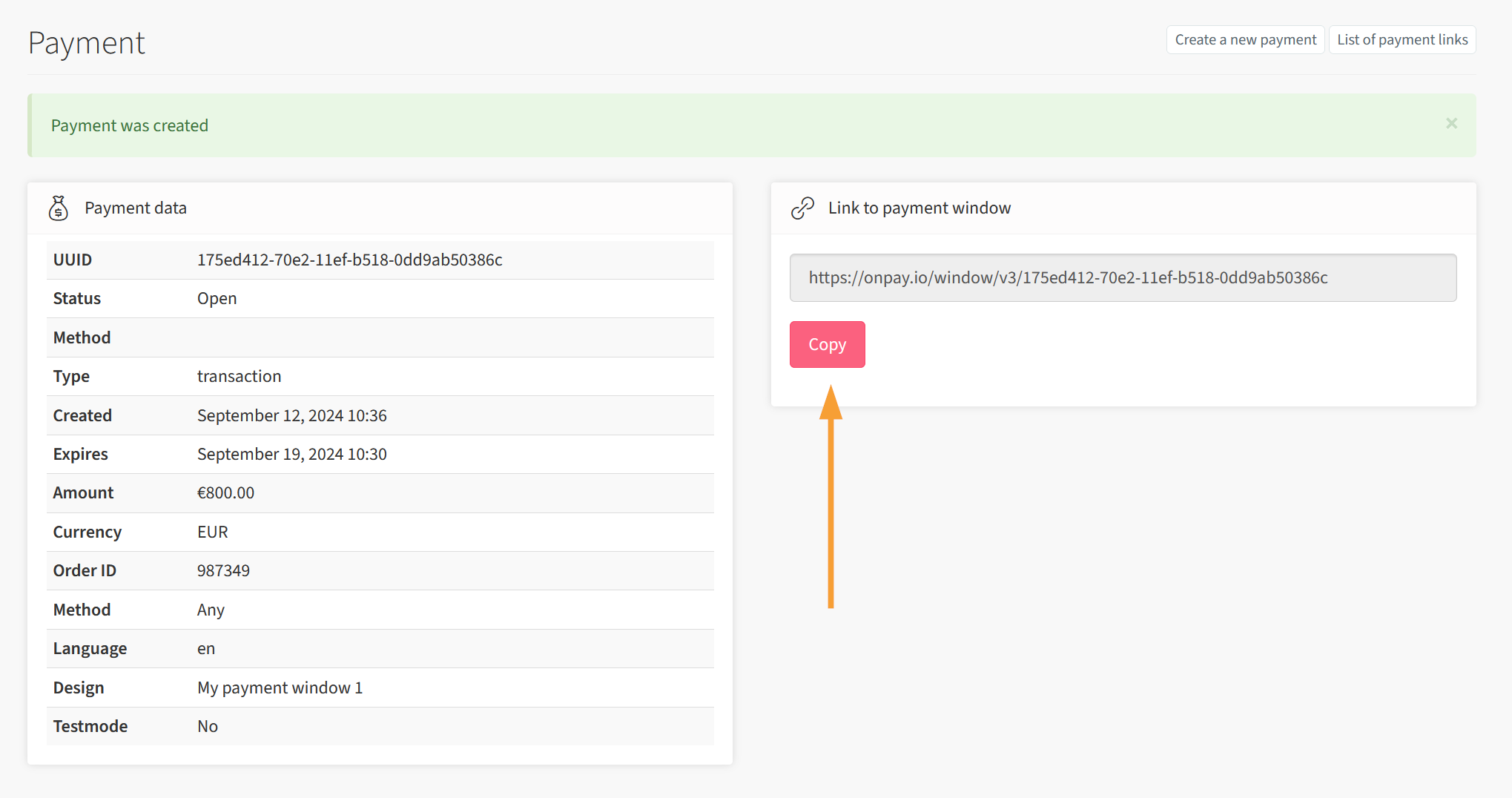Click the Type value transaction
Screen dimensions: 1512x798
[240, 376]
